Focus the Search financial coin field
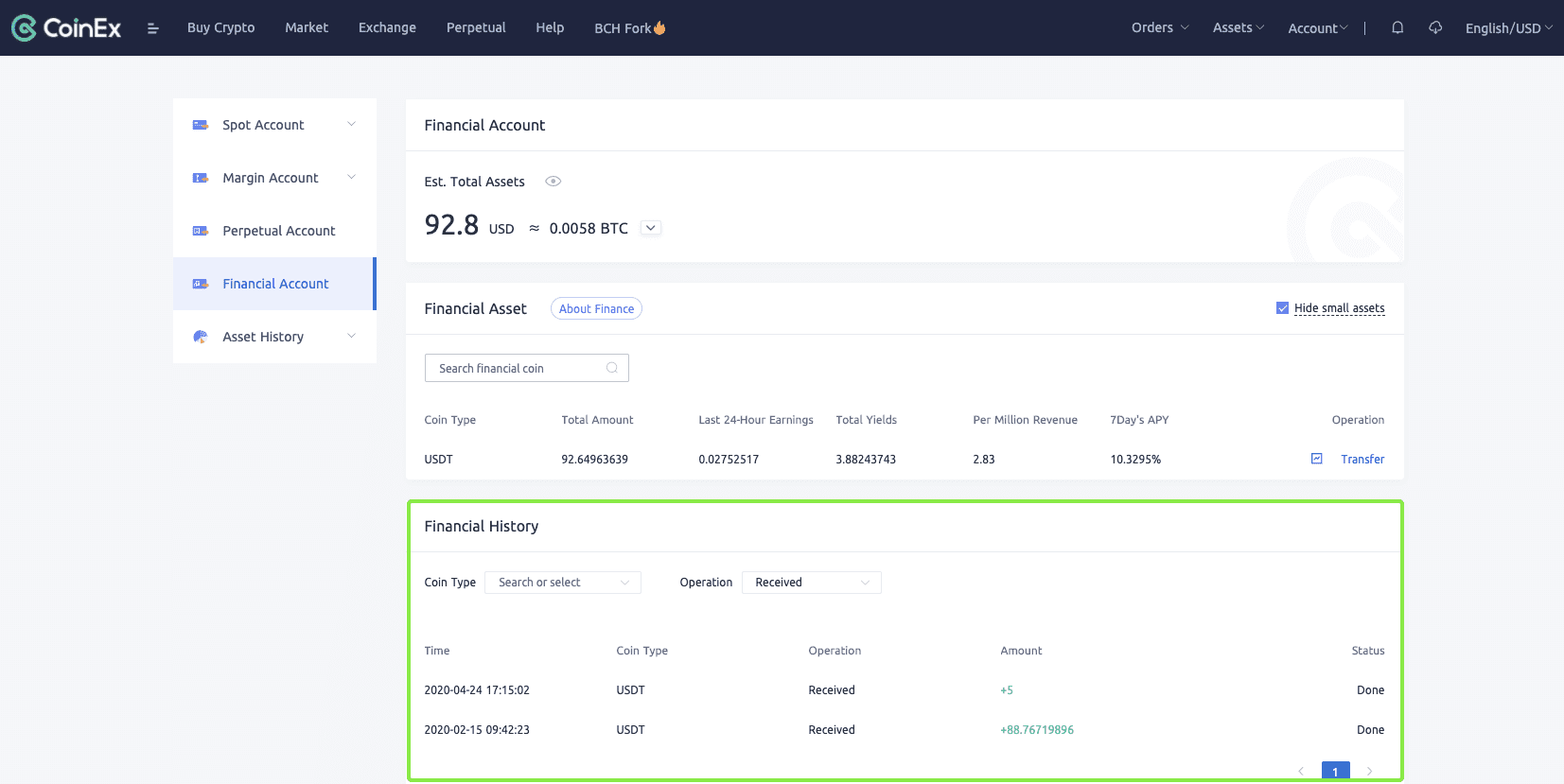The image size is (1564, 784). [x=527, y=368]
